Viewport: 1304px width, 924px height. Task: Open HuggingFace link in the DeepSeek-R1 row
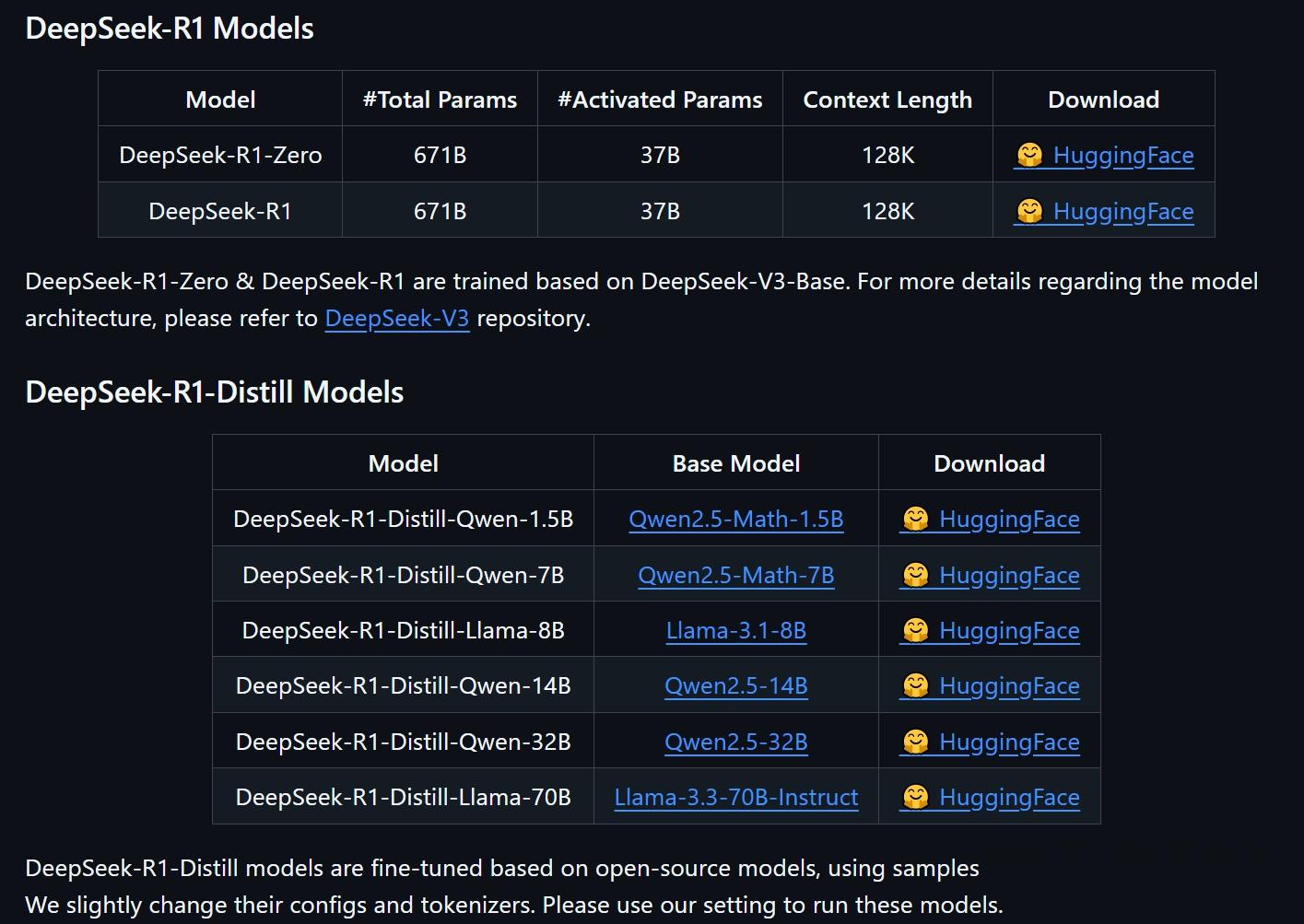[x=1104, y=212]
